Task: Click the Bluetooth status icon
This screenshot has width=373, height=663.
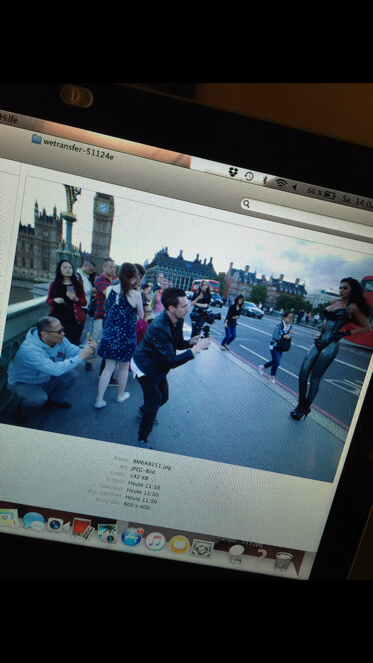Action: coord(265,180)
